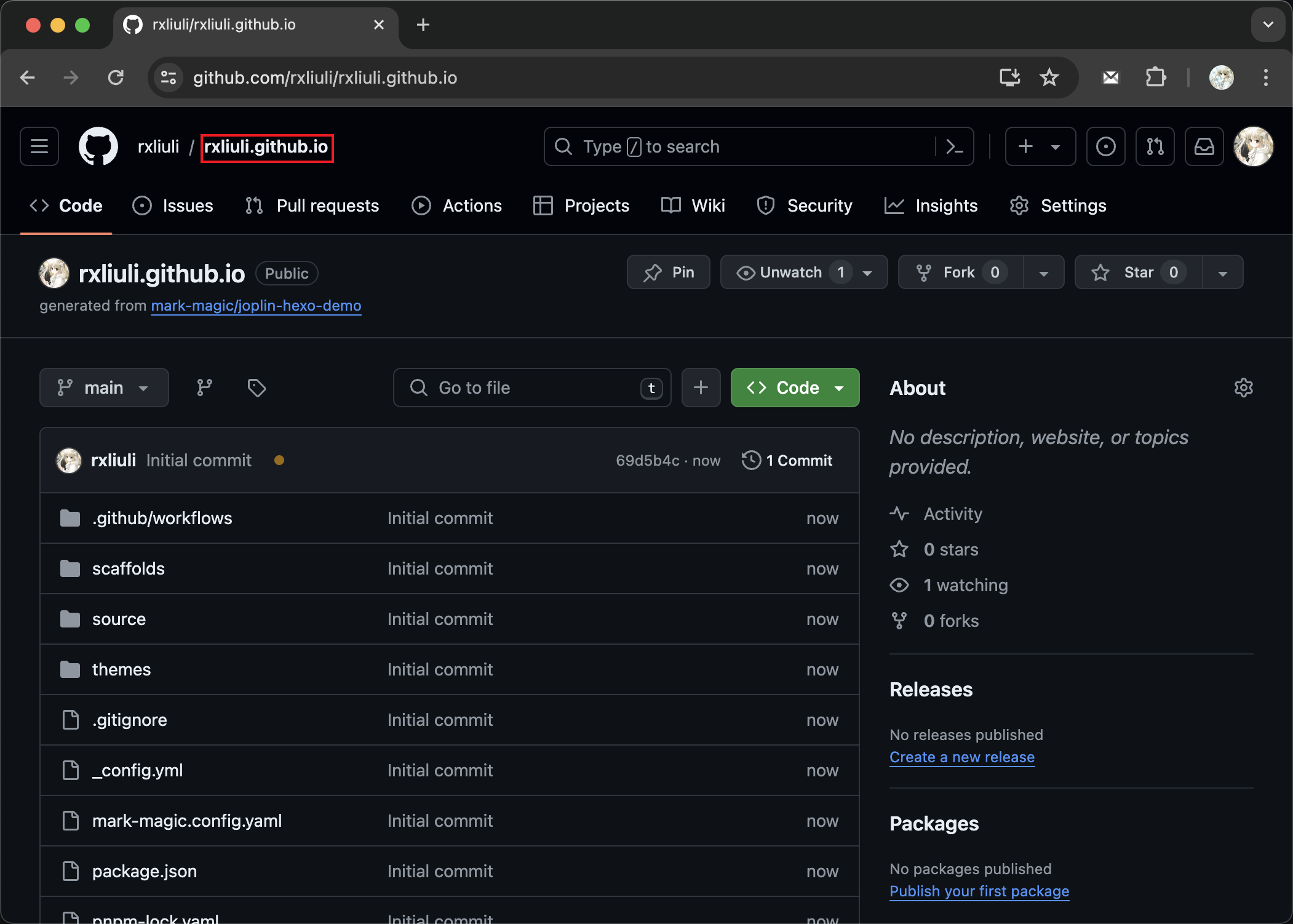Expand the main branch dropdown
Image resolution: width=1293 pixels, height=924 pixels.
[x=104, y=388]
